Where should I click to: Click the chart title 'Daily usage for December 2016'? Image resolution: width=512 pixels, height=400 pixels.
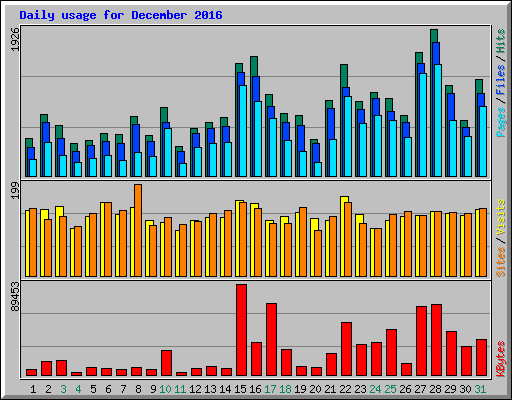click(121, 15)
